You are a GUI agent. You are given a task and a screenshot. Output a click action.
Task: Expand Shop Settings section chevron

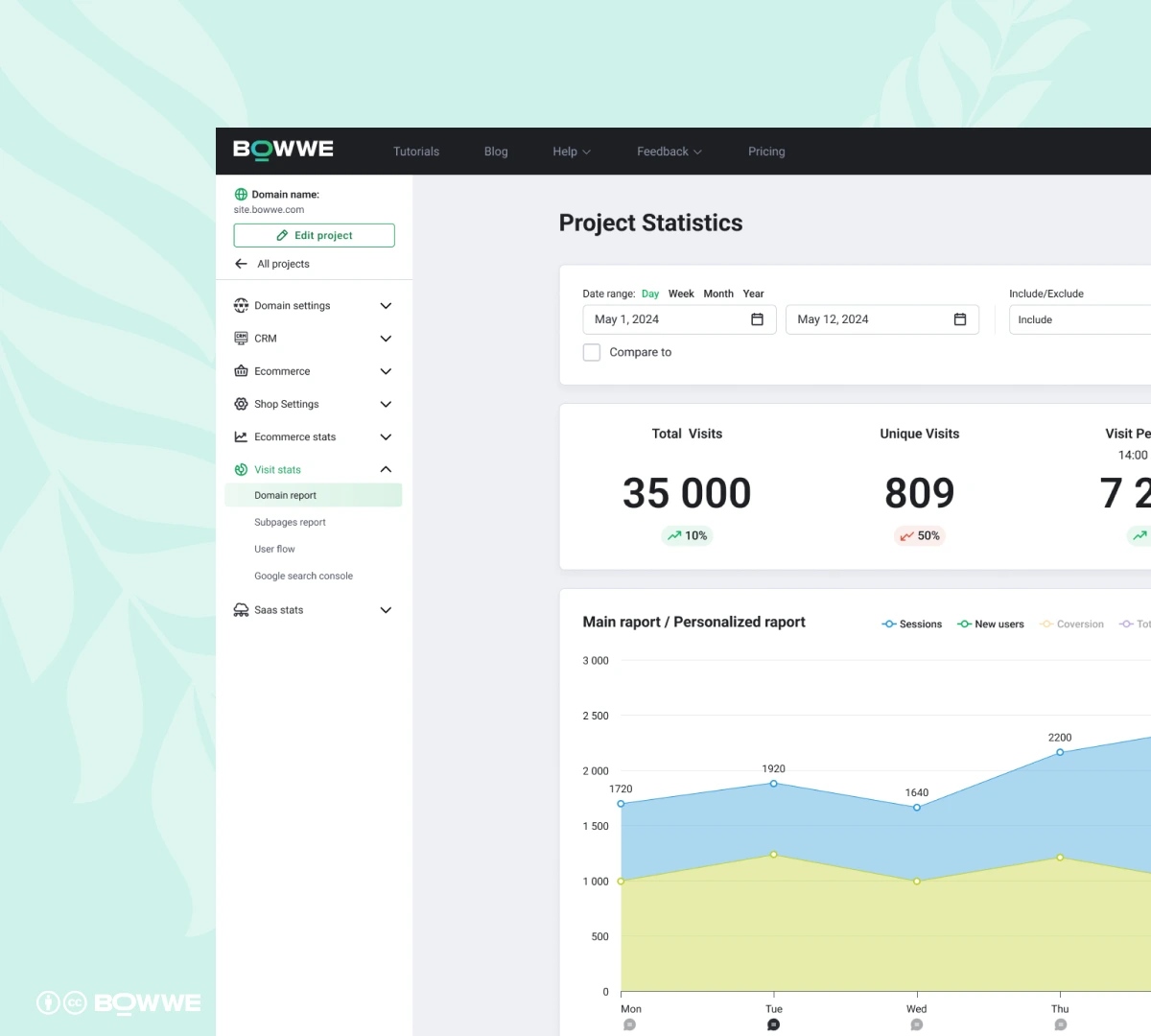(386, 404)
